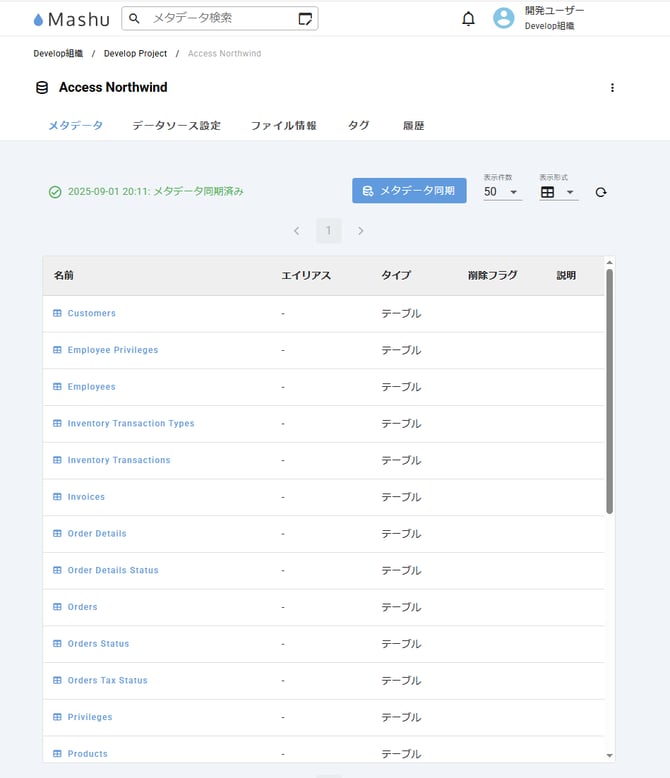
Task: Open the three-dot more options menu
Action: 612,88
